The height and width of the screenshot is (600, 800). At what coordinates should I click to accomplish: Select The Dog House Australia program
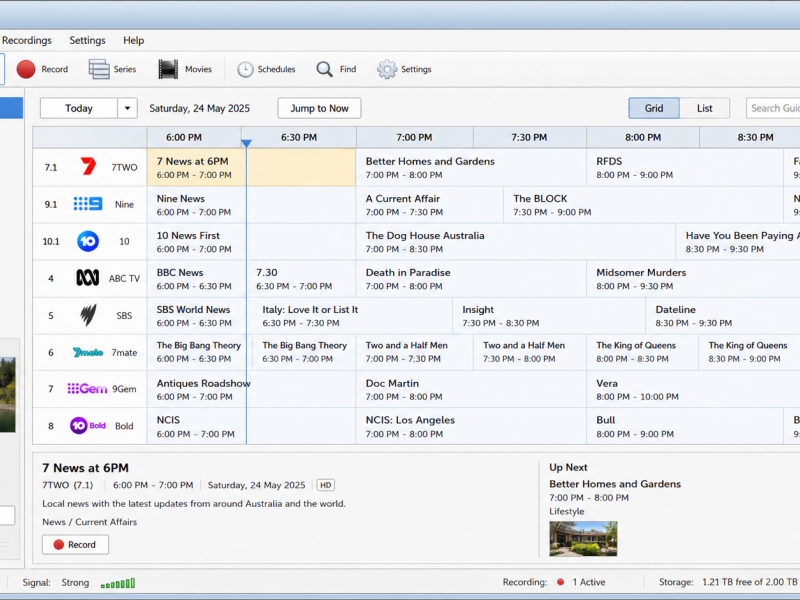pos(515,242)
